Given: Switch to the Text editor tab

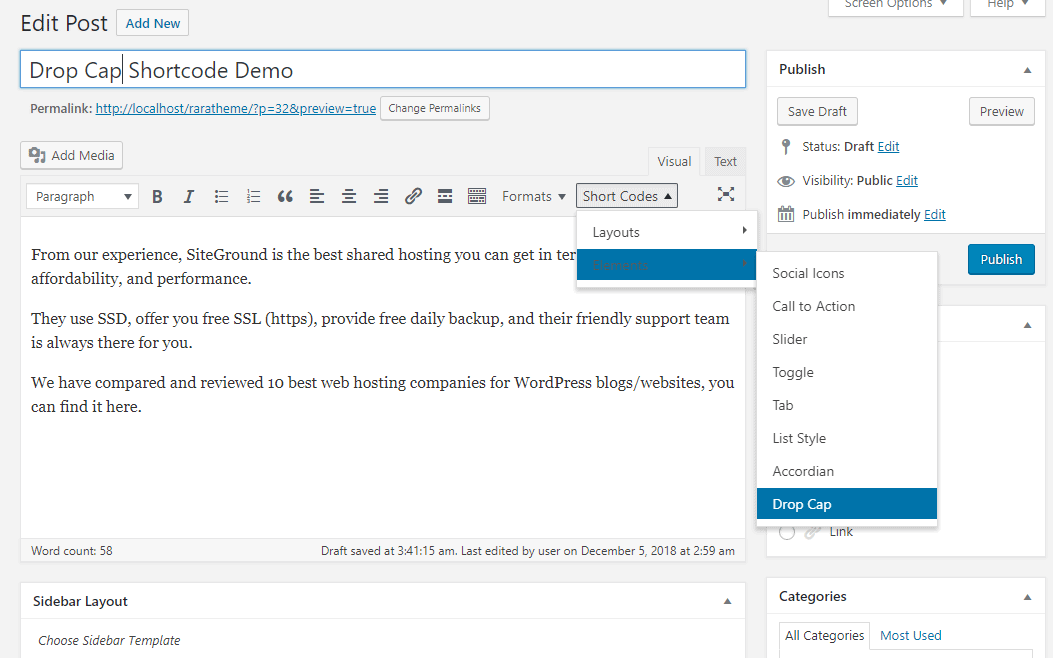Looking at the screenshot, I should click(725, 162).
